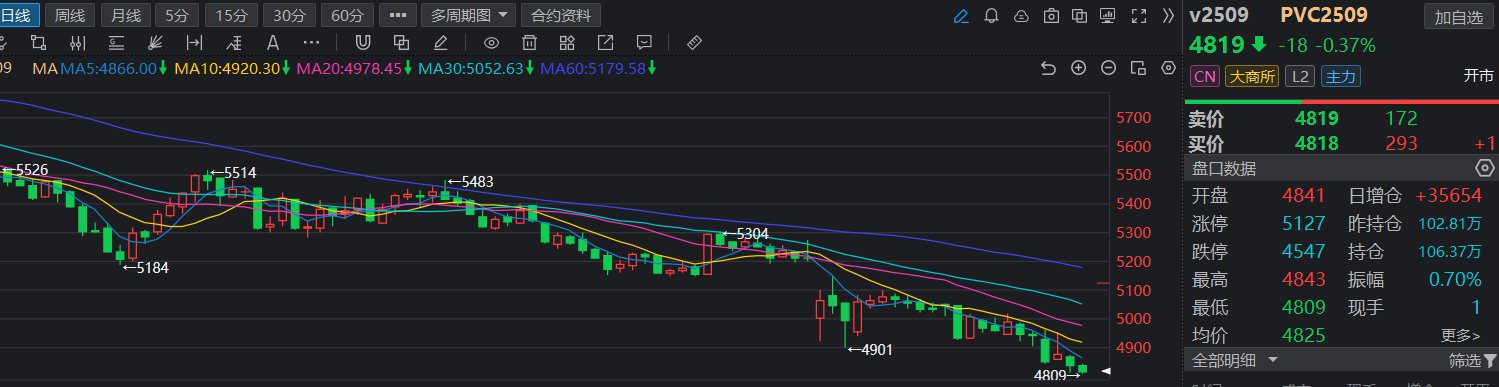Viewport: 1499px width, 387px height.
Task: Undo last chart action arrow icon
Action: [x=1048, y=68]
